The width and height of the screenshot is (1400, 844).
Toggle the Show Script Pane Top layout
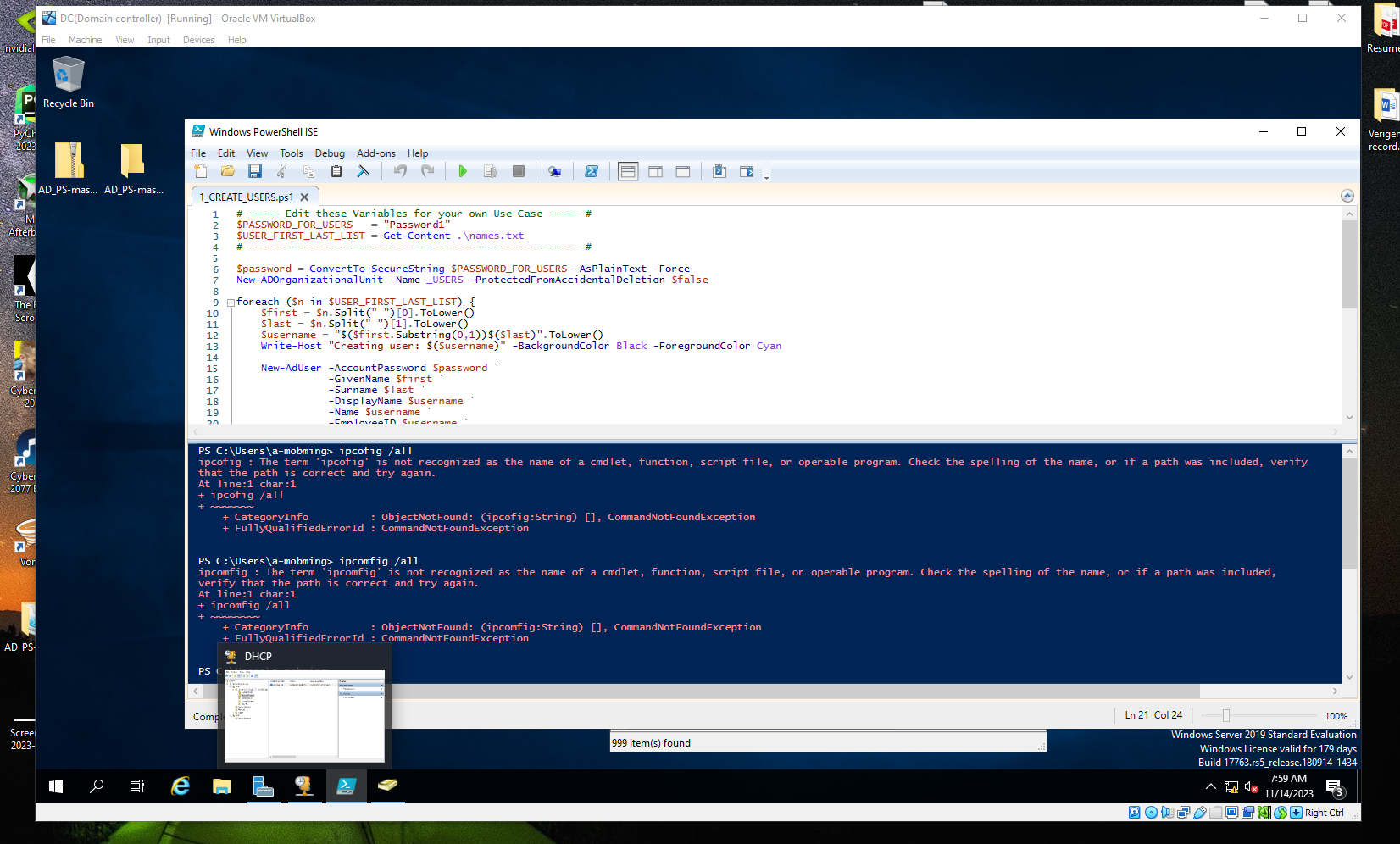coord(628,171)
